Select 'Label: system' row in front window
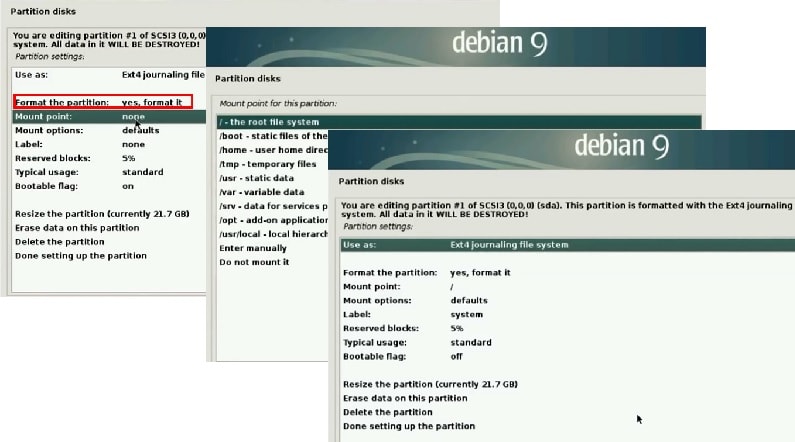Viewport: 795px width, 442px height. click(568, 315)
